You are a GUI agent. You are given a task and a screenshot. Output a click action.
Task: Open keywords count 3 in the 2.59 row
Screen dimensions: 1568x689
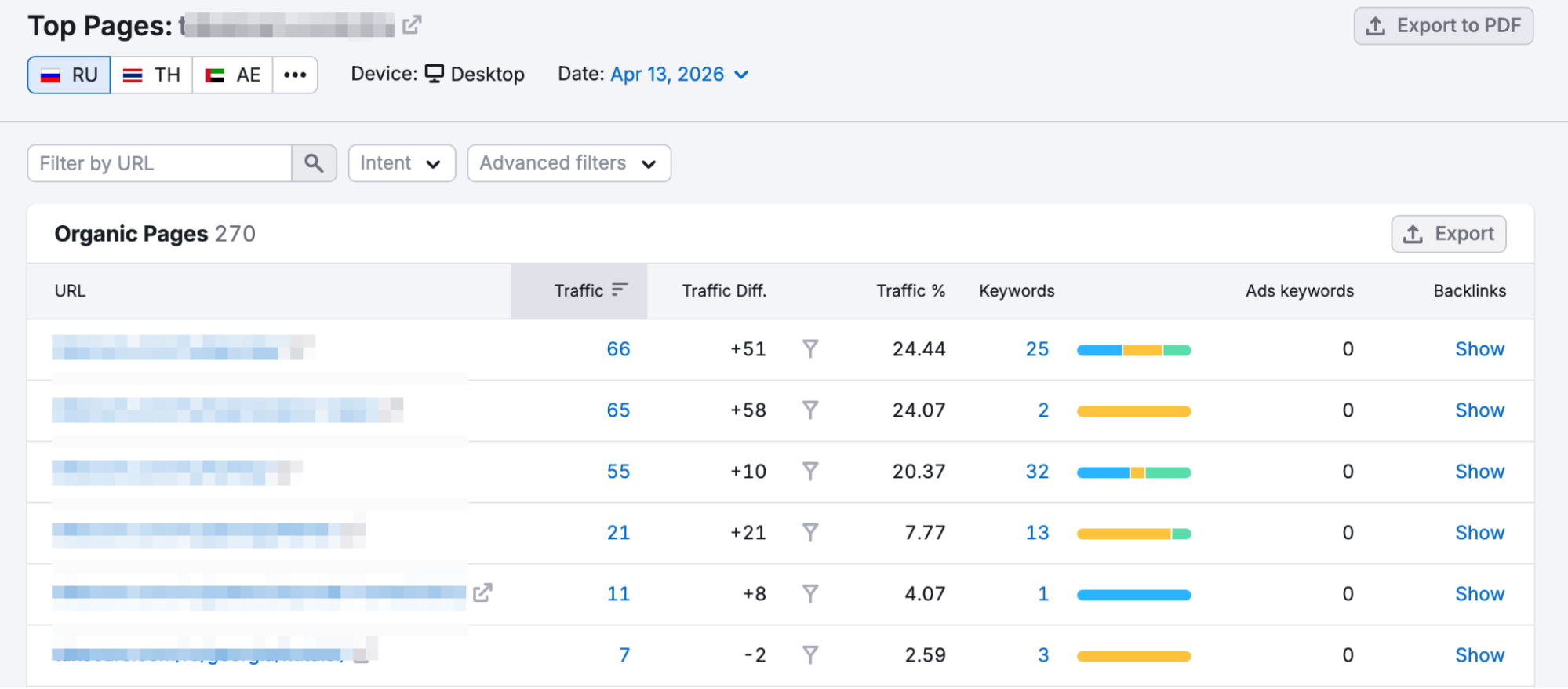[1043, 655]
